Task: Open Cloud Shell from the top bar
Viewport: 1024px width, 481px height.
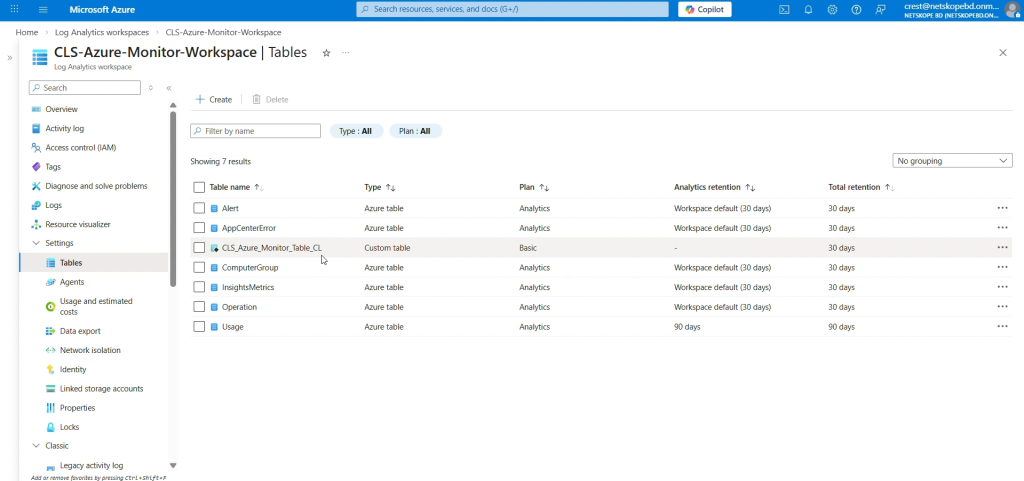Action: [784, 10]
